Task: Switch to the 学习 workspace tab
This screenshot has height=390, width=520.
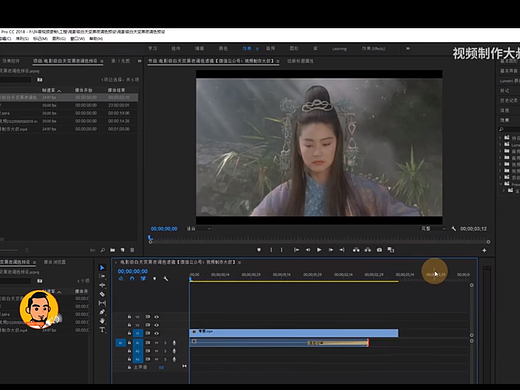Action: coord(153,49)
